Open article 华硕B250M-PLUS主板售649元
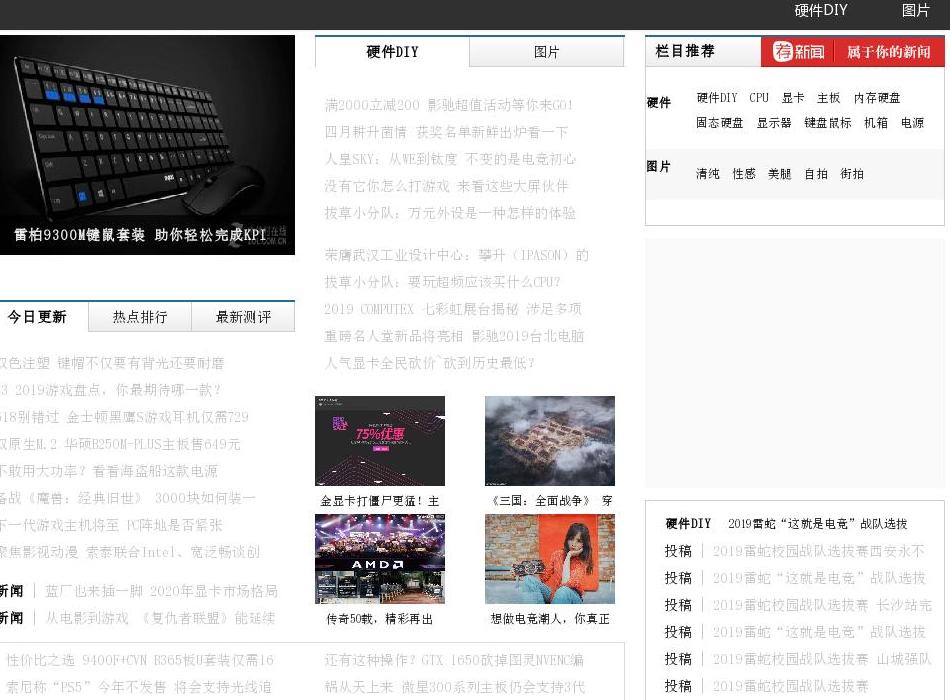Screen dimensions: 950x700 pos(120,444)
